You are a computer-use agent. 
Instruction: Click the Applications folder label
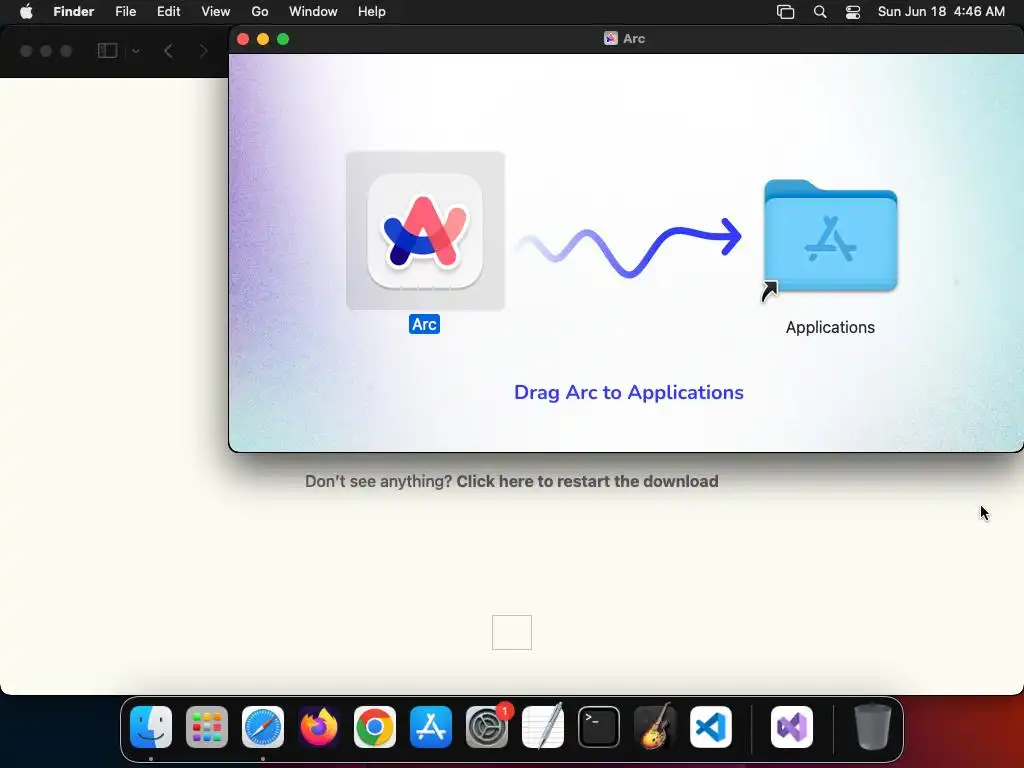click(x=830, y=328)
